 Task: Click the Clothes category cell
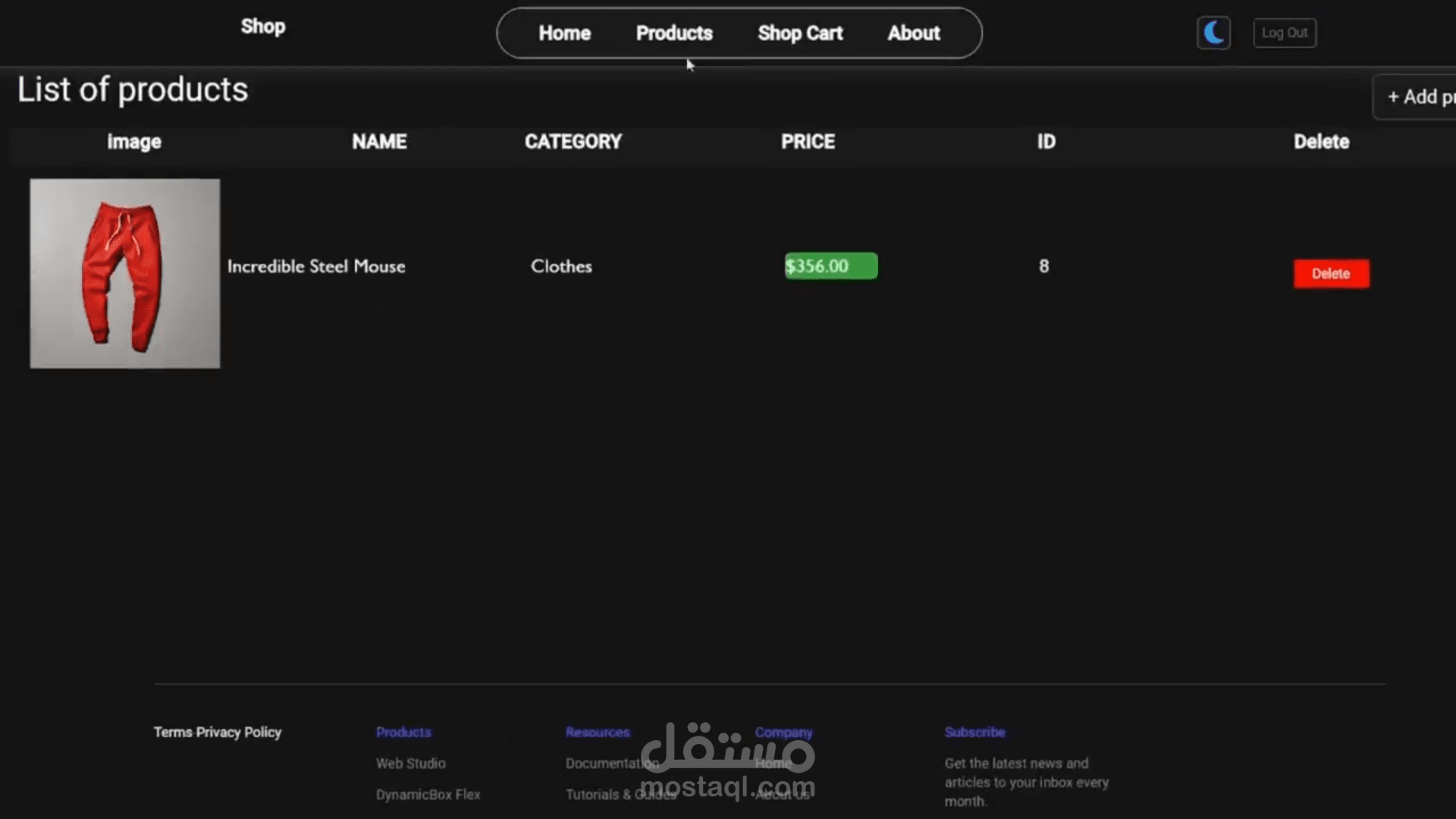pos(561,266)
